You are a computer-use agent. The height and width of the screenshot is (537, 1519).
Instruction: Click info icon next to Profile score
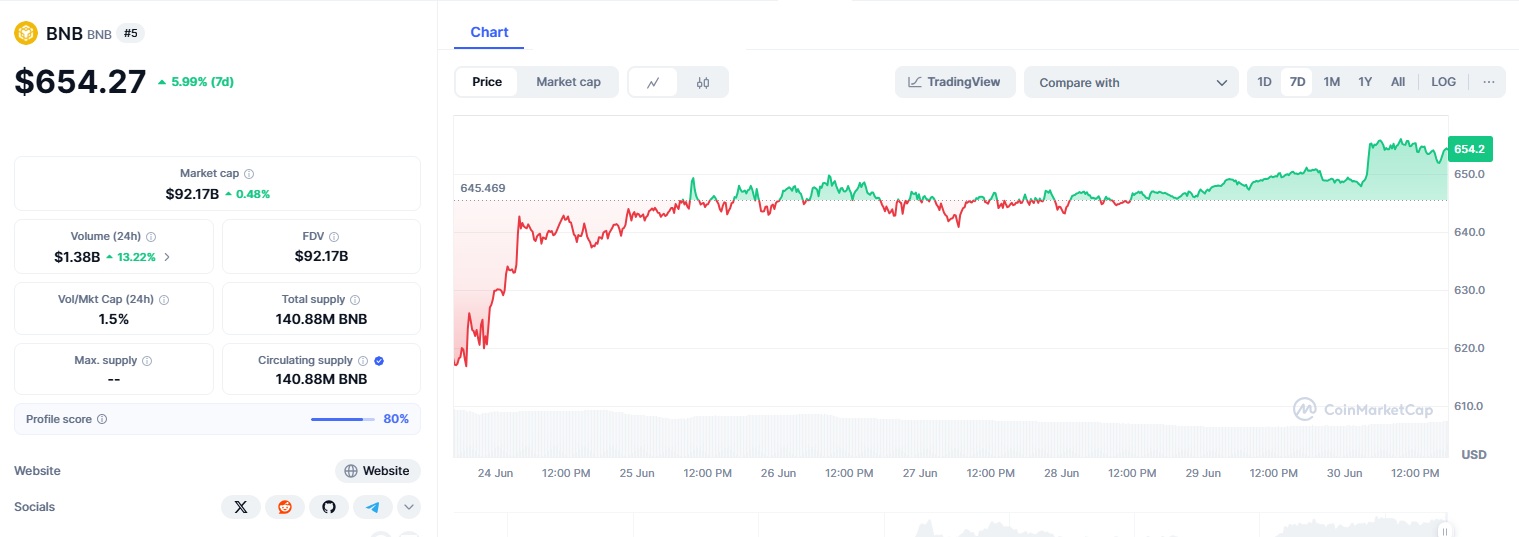pyautogui.click(x=102, y=419)
